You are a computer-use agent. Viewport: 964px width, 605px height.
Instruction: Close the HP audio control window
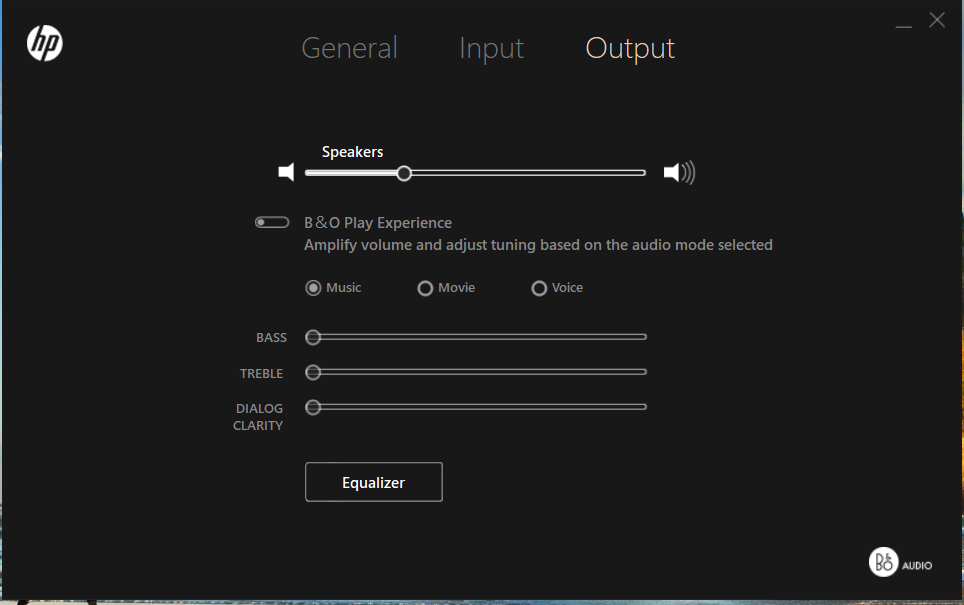click(937, 20)
